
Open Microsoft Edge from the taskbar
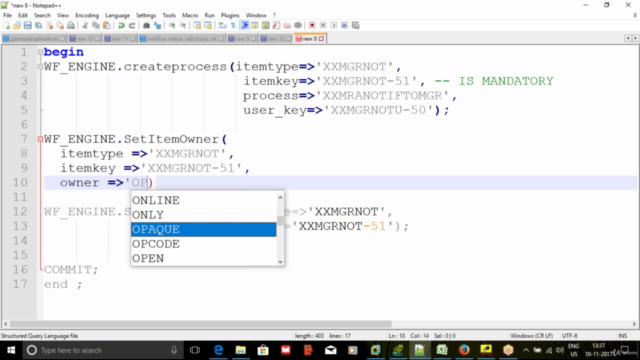[x=218, y=350]
